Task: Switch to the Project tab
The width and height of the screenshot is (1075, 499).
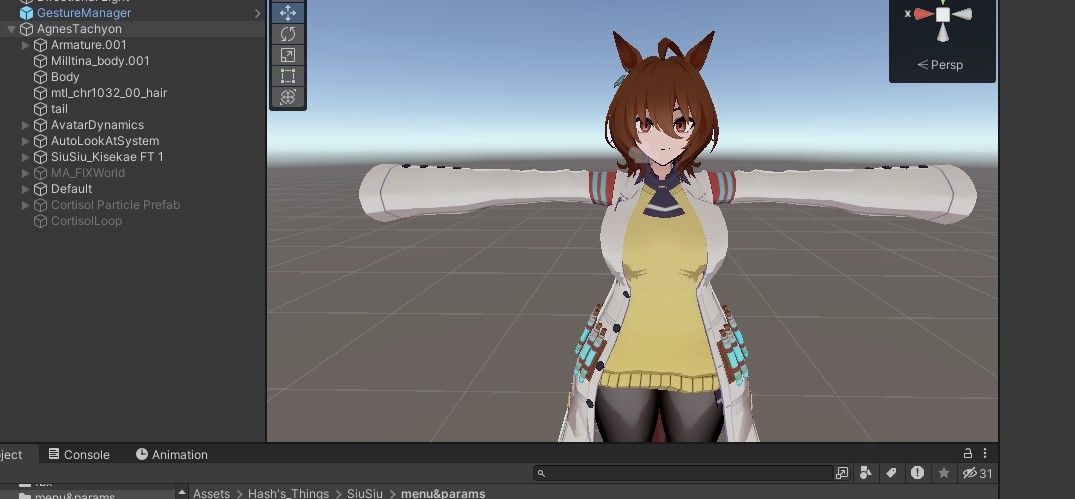Action: pyautogui.click(x=12, y=454)
